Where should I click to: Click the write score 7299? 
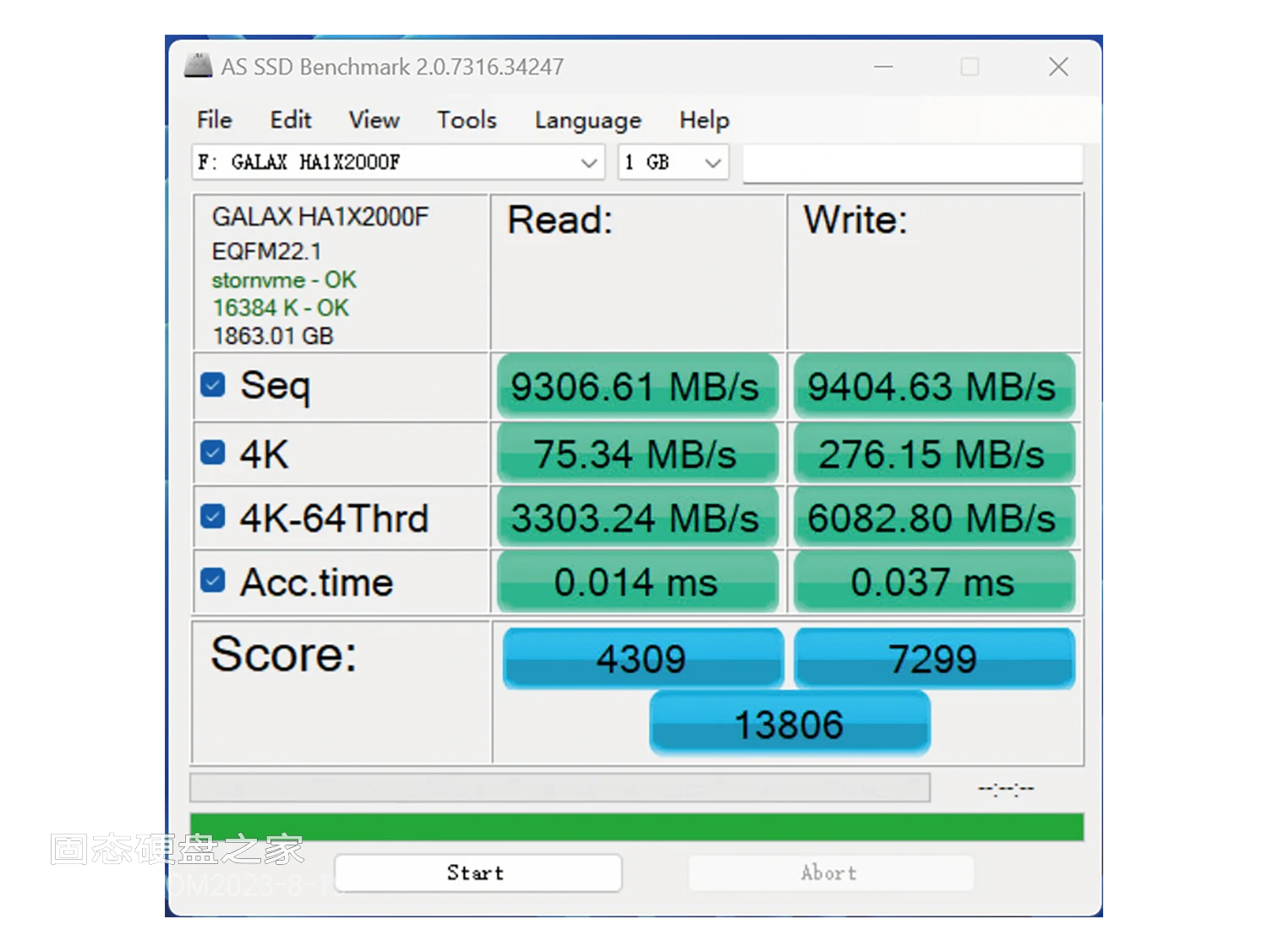tap(934, 658)
